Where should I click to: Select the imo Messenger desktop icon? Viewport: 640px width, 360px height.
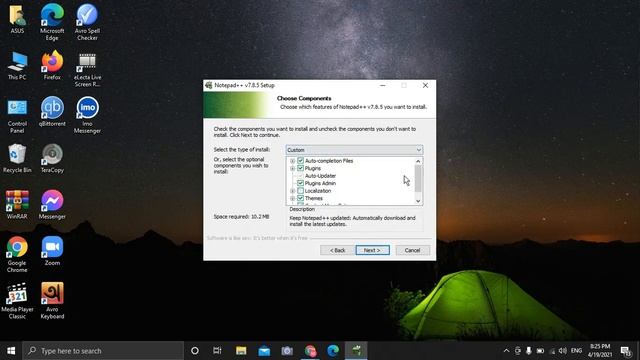(87, 115)
